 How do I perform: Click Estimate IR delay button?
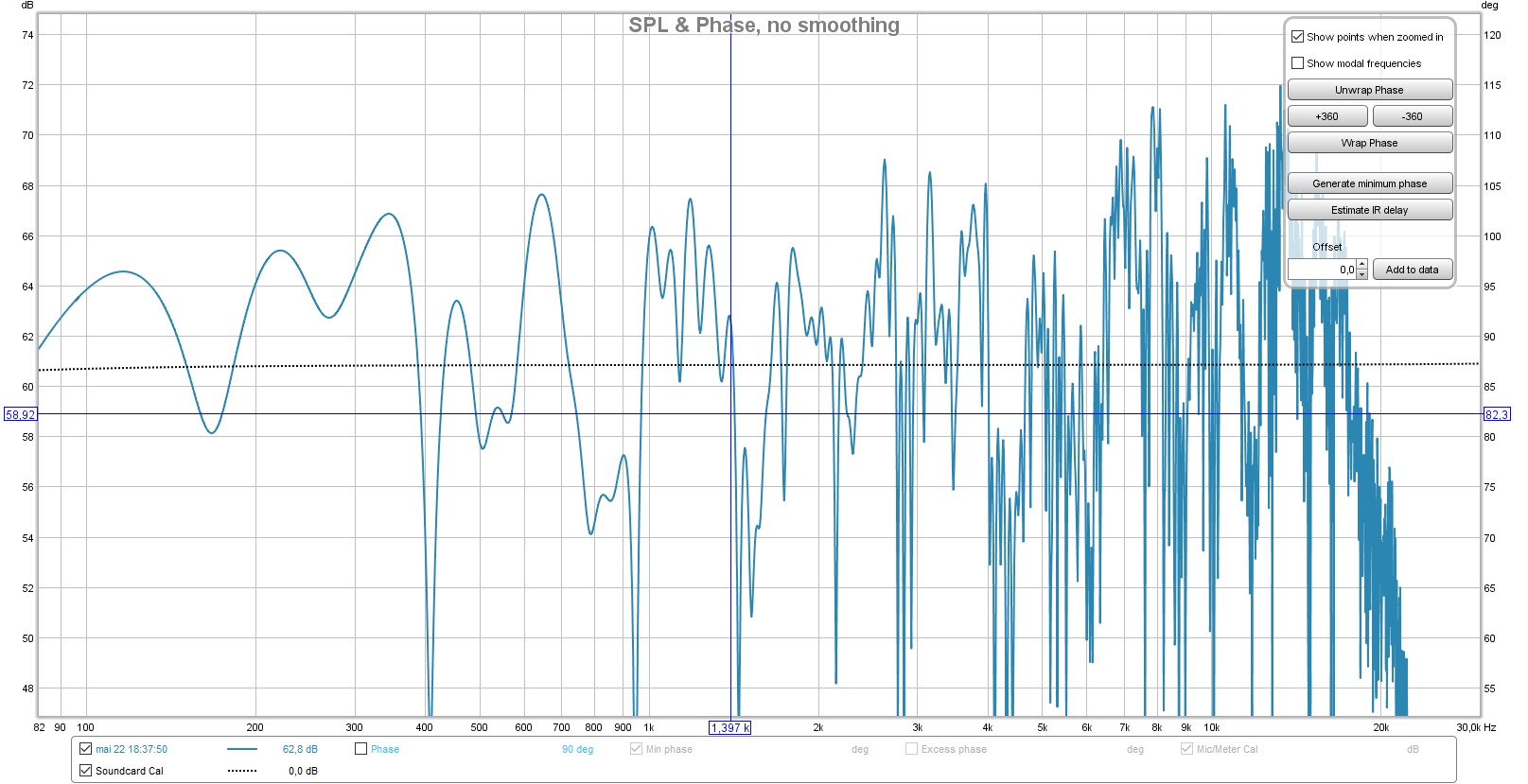[x=1369, y=210]
